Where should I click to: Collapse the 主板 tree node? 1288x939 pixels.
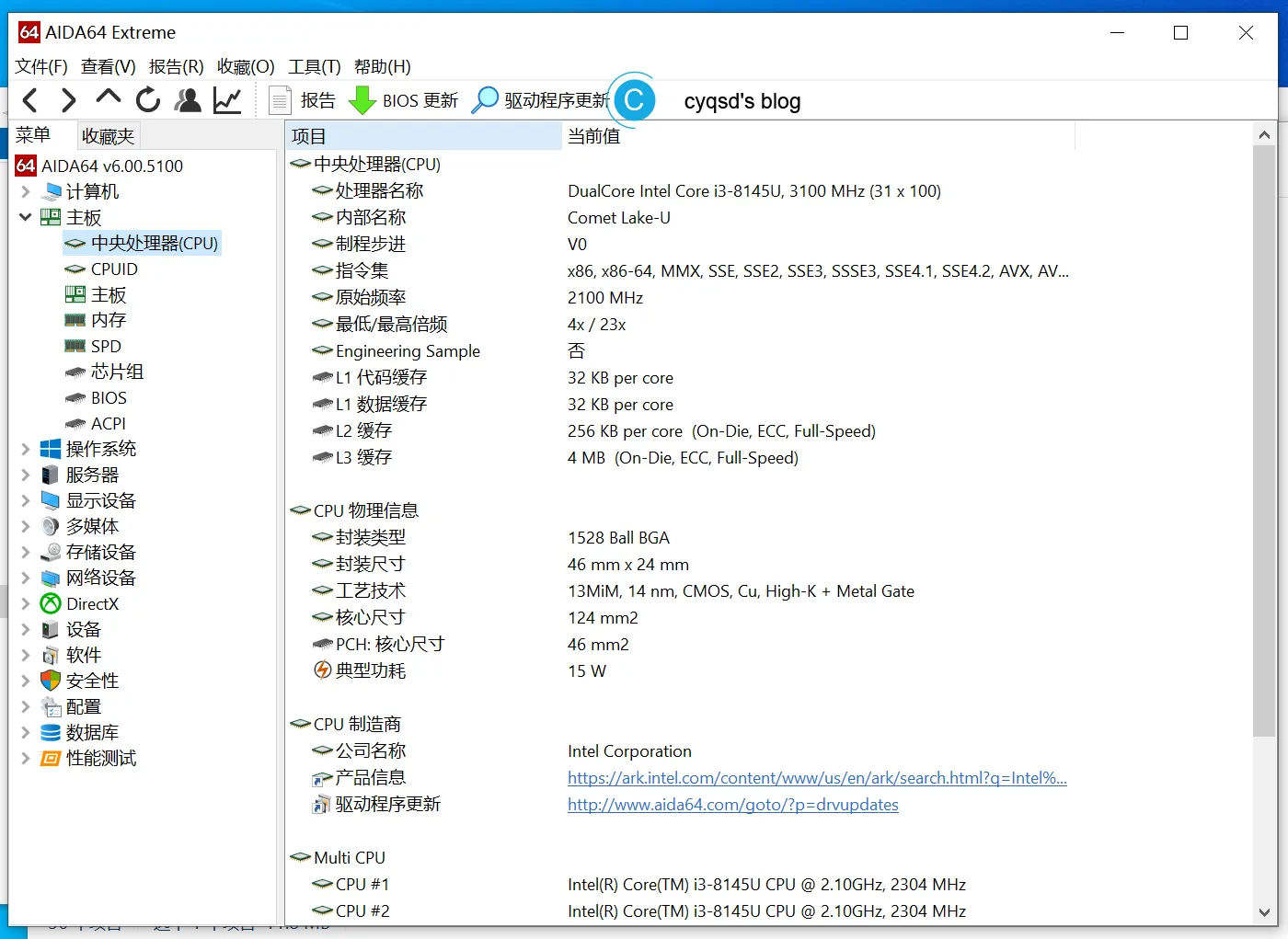[25, 217]
